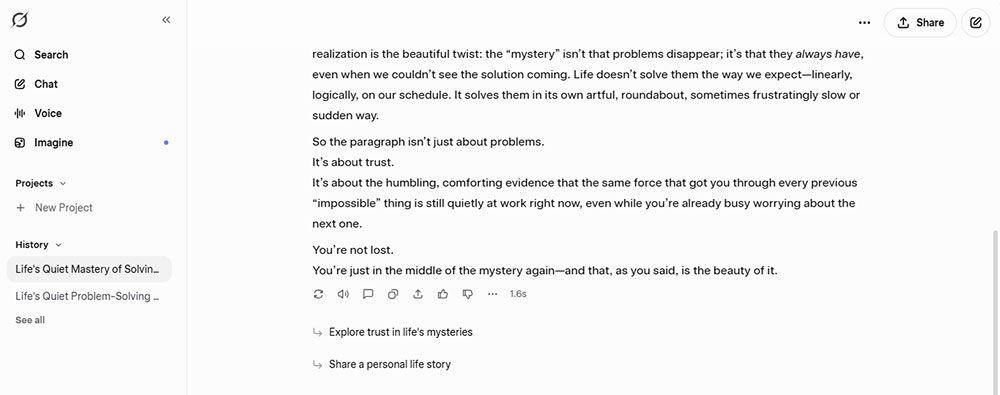Screen dimensions: 1000x395
Task: Click the upload share icon below response
Action: coord(418,294)
